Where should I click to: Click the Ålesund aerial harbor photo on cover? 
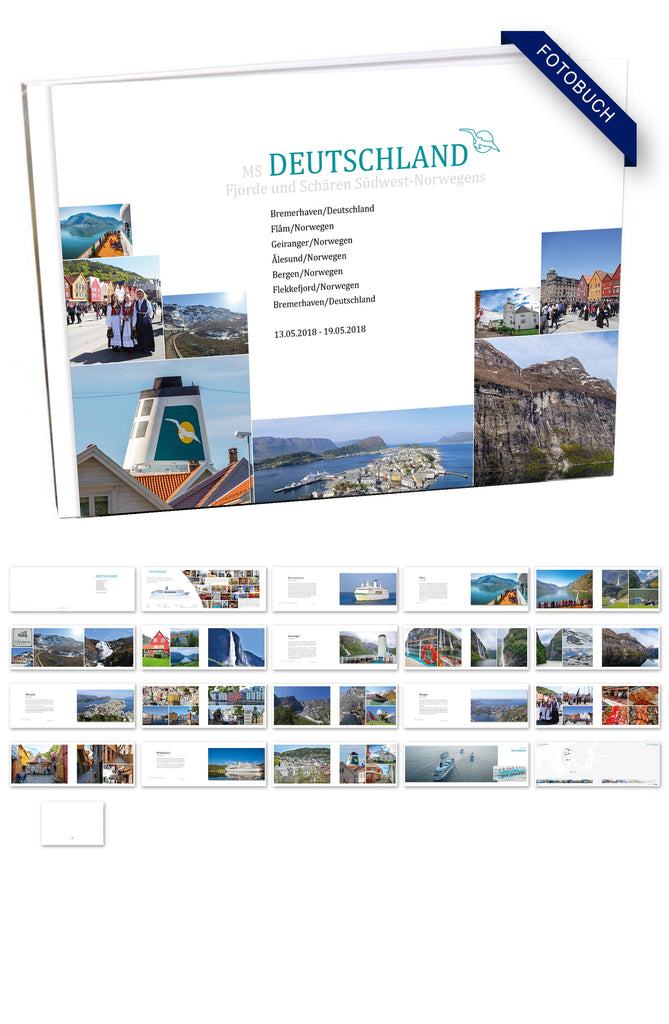click(362, 455)
